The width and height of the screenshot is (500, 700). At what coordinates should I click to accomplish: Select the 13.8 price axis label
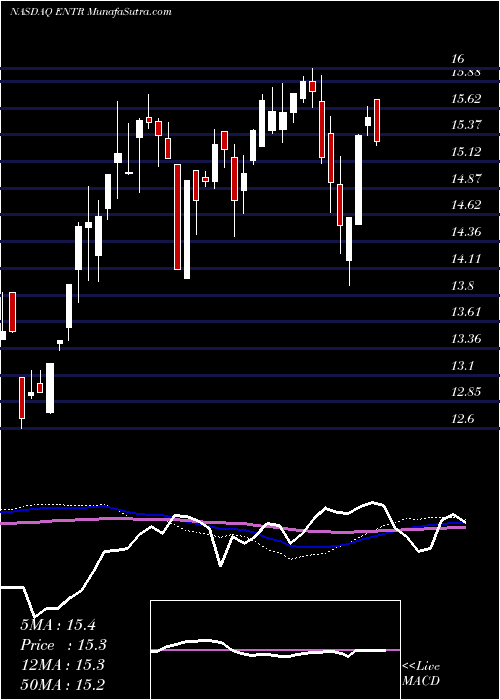(462, 286)
